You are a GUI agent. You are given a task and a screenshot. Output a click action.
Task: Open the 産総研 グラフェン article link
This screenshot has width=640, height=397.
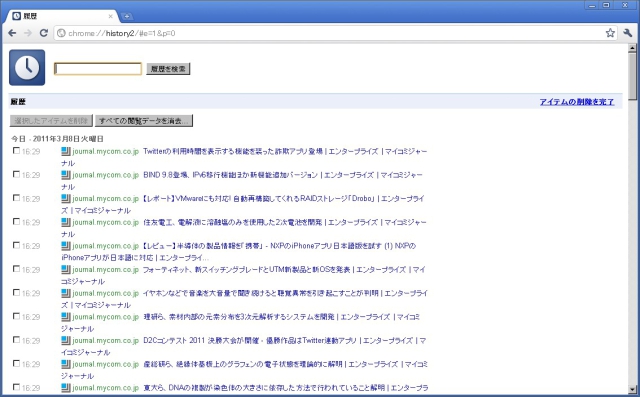[x=244, y=370]
